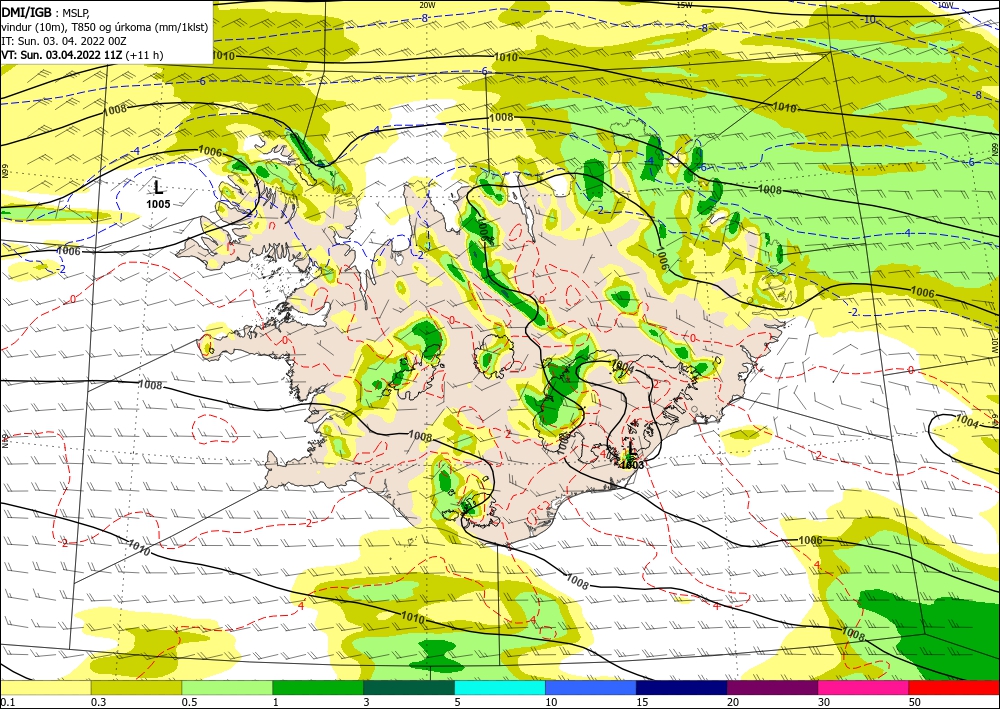Image resolution: width=1000 pixels, height=709 pixels.
Task: Click the '20W' longitude label
Action: [x=428, y=4]
